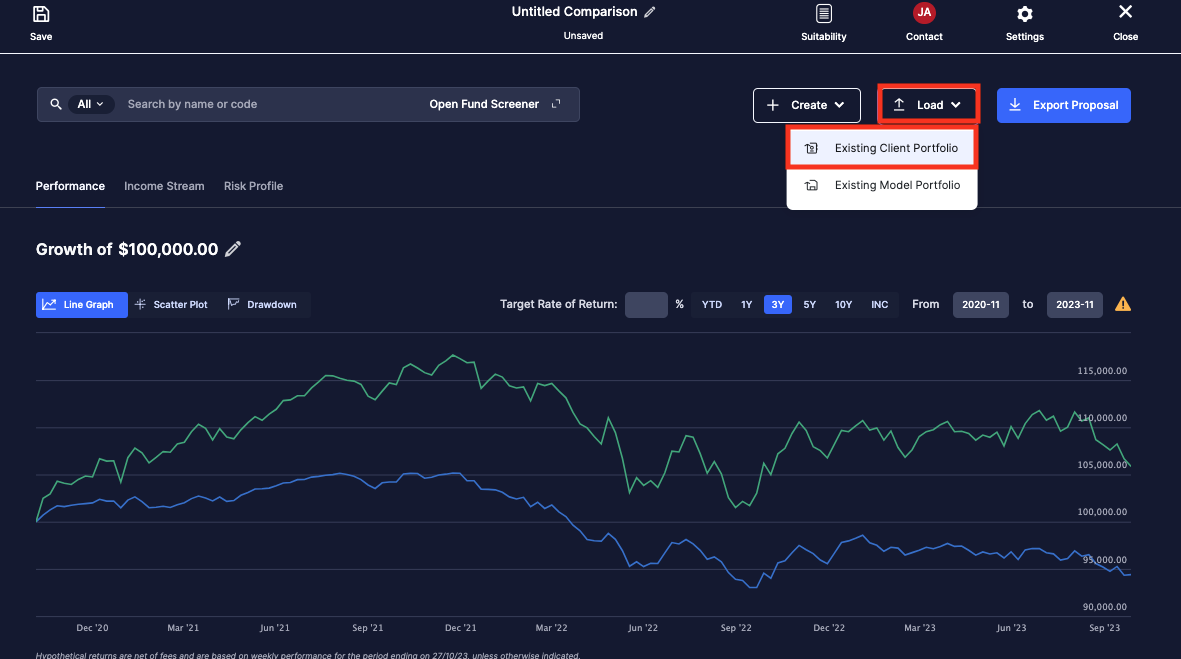
Task: Open Settings gear icon
Action: coord(1025,14)
